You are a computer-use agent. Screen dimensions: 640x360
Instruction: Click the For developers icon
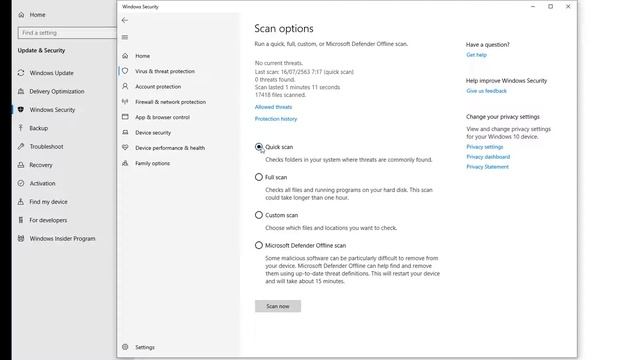tap(21, 220)
